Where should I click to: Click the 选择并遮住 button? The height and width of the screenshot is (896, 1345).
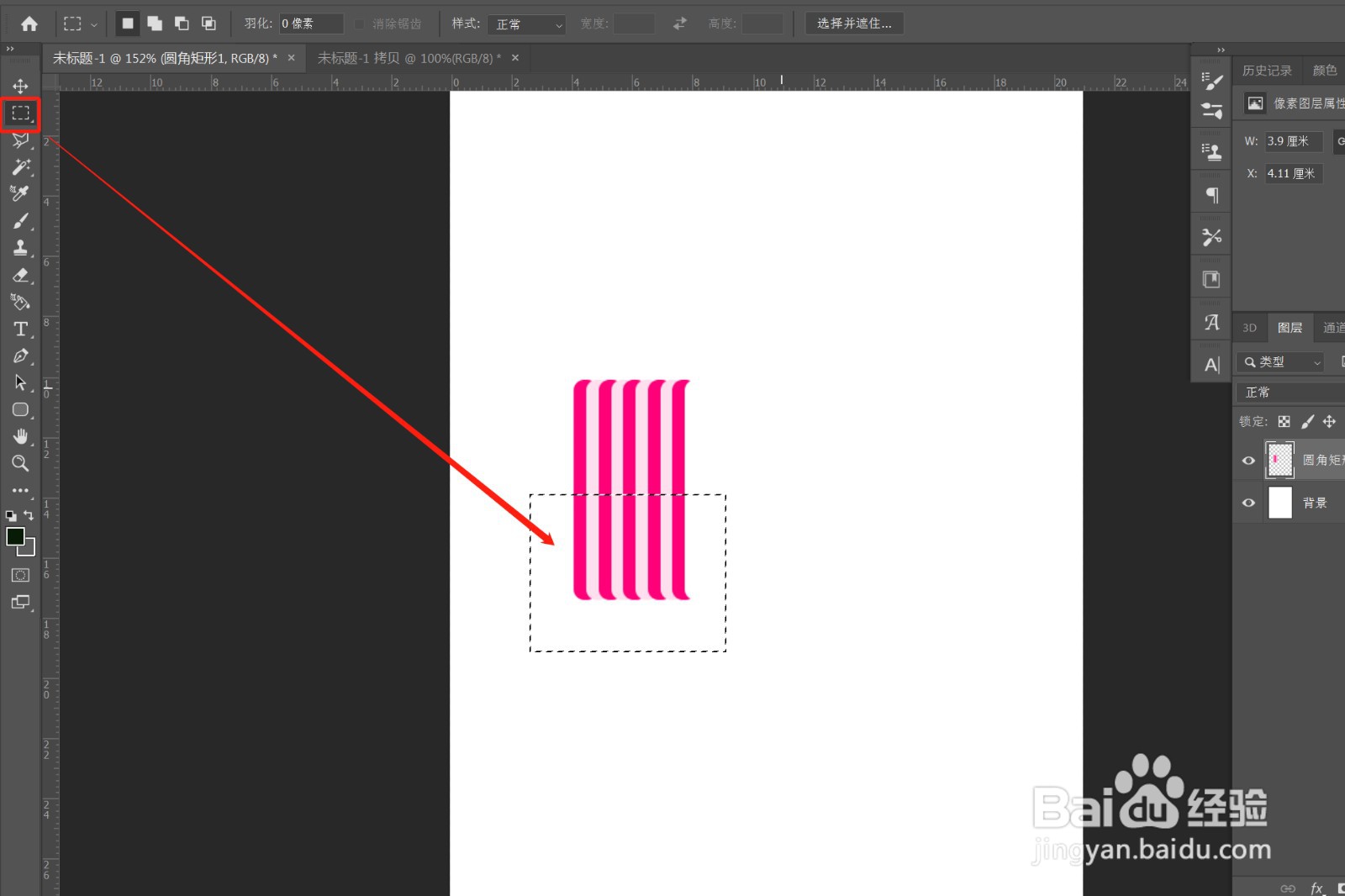pyautogui.click(x=854, y=24)
